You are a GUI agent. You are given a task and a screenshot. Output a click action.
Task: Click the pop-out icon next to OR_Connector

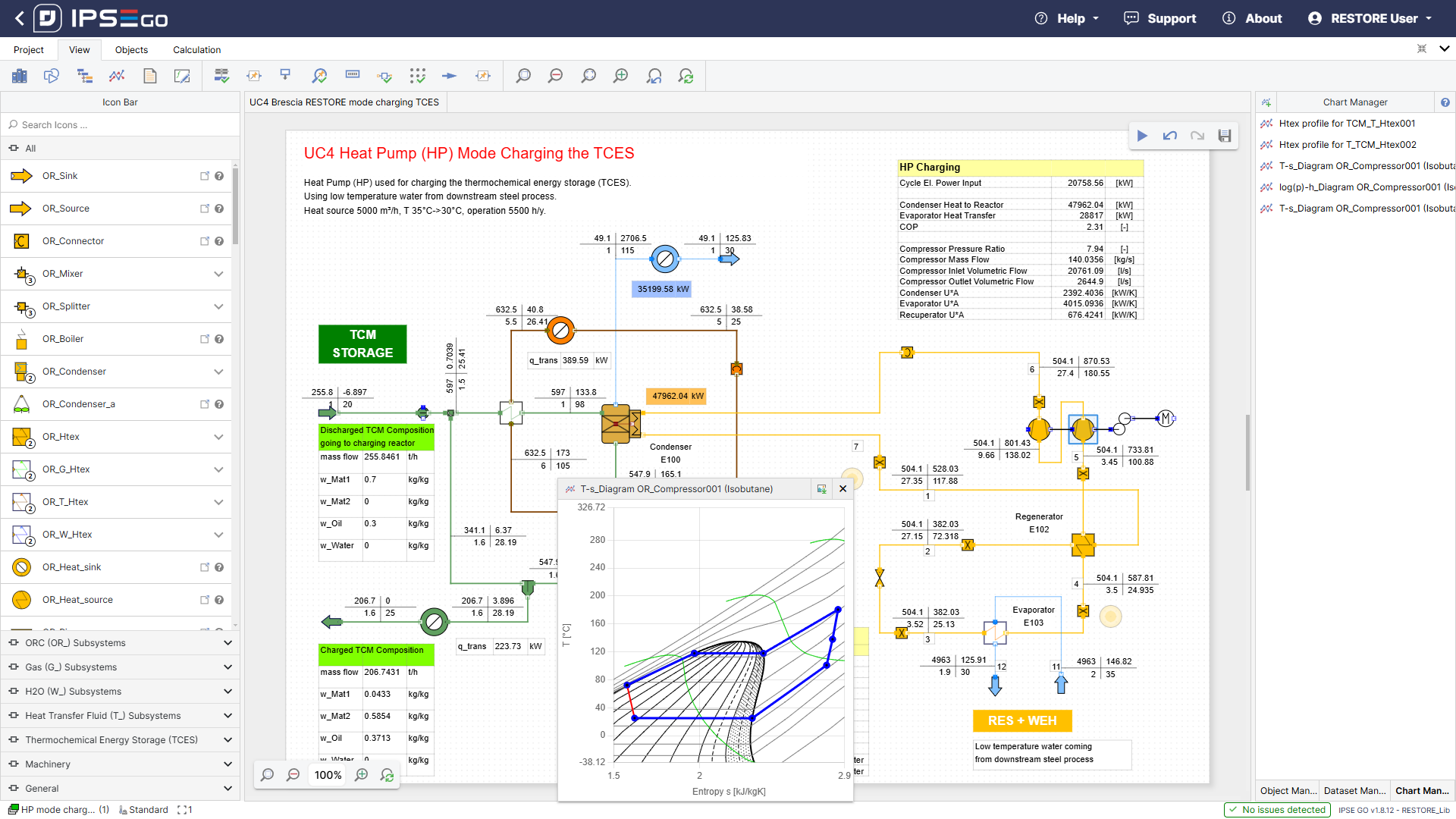tap(204, 241)
